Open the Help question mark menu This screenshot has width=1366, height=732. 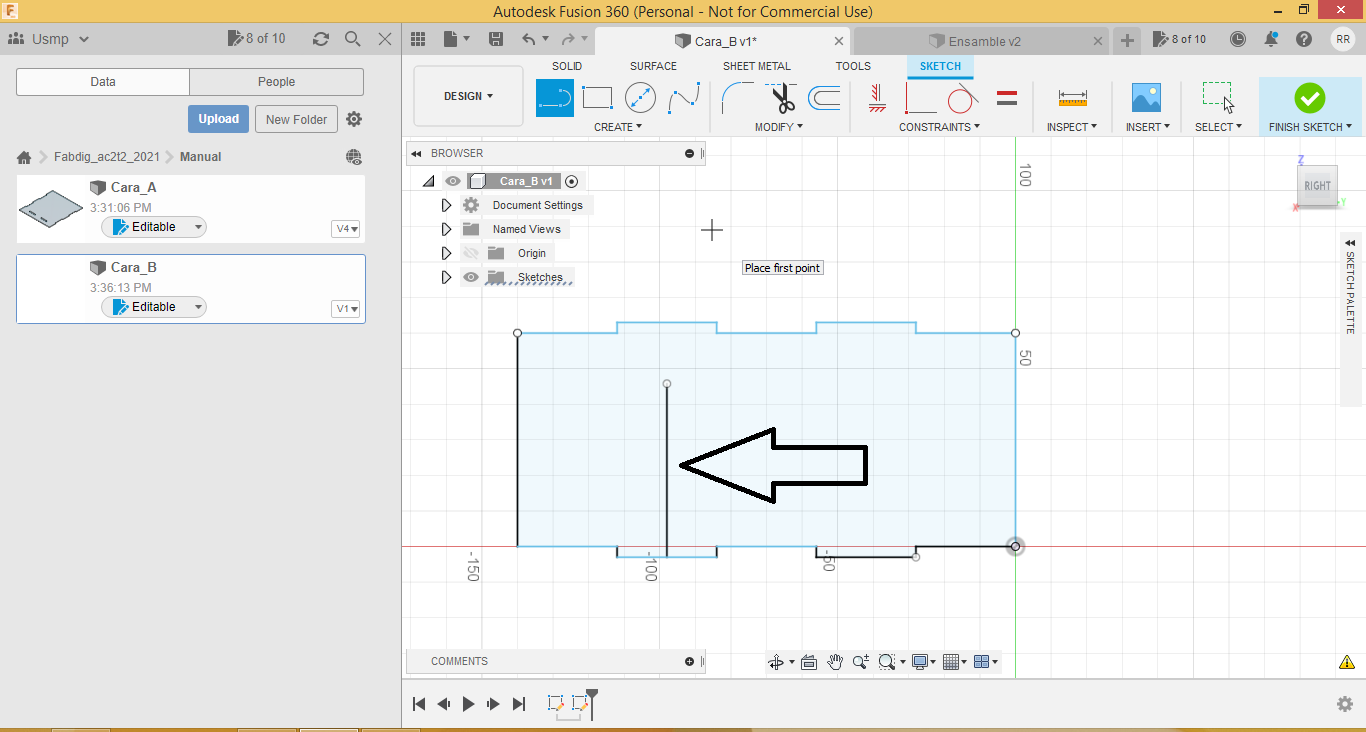click(x=1304, y=39)
